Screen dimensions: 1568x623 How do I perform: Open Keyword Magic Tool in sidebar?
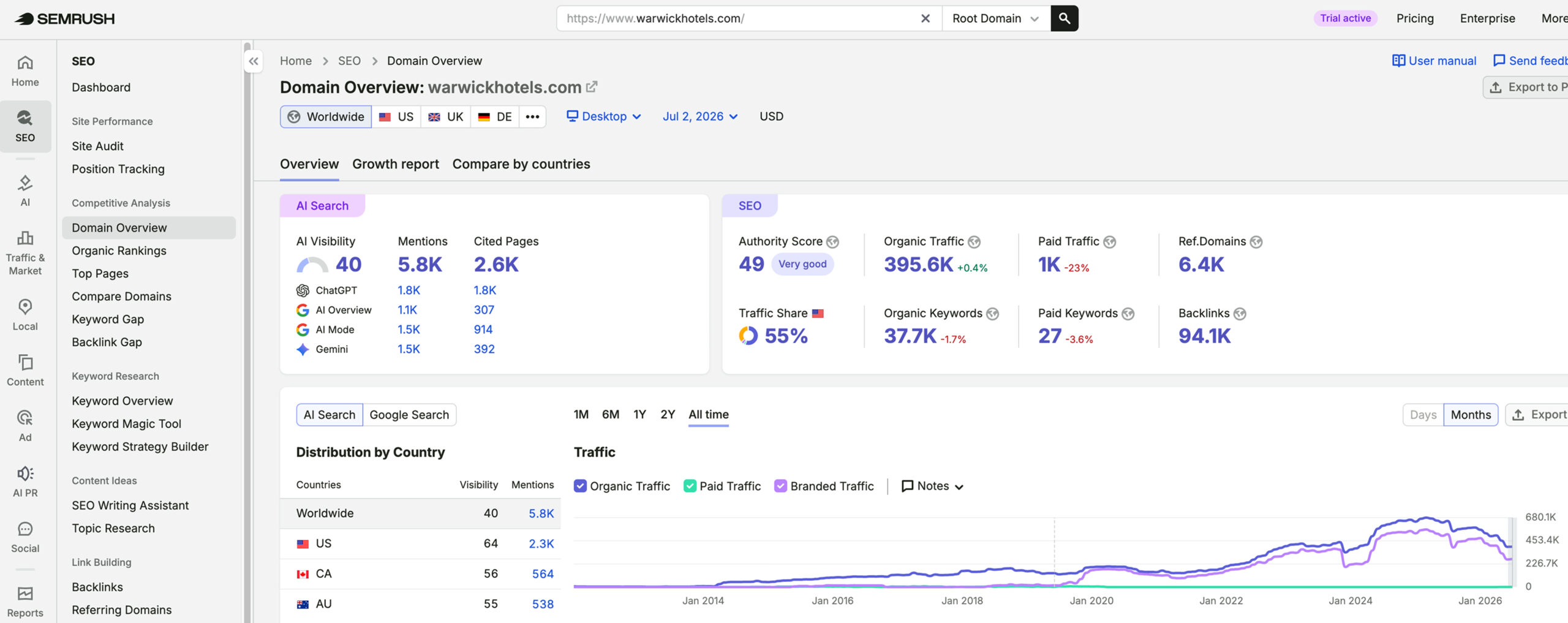click(126, 423)
